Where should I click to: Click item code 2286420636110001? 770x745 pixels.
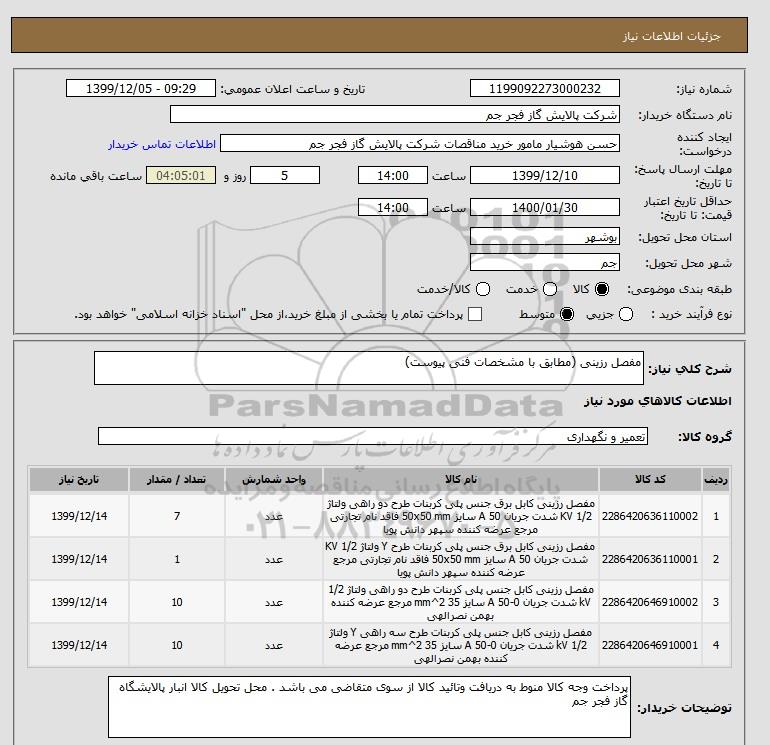click(x=650, y=559)
